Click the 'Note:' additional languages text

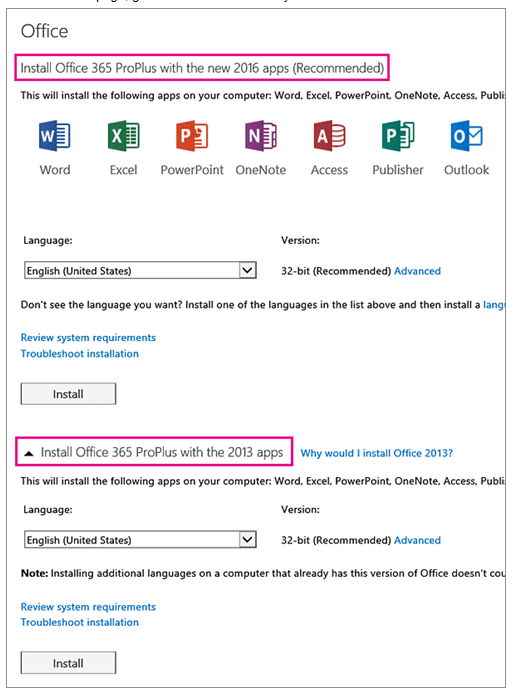[263, 573]
